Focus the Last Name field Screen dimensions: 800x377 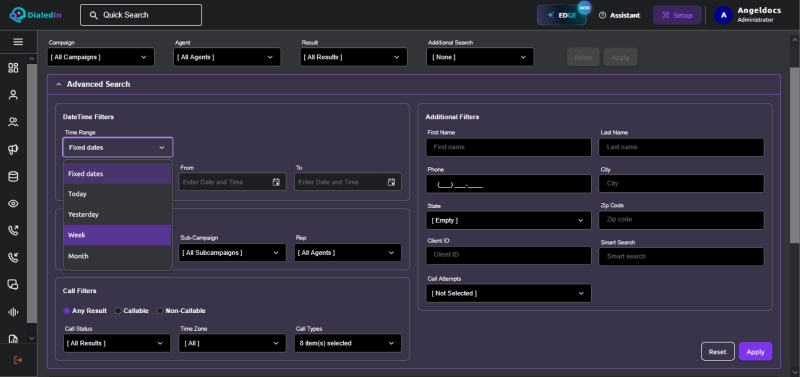tap(681, 147)
